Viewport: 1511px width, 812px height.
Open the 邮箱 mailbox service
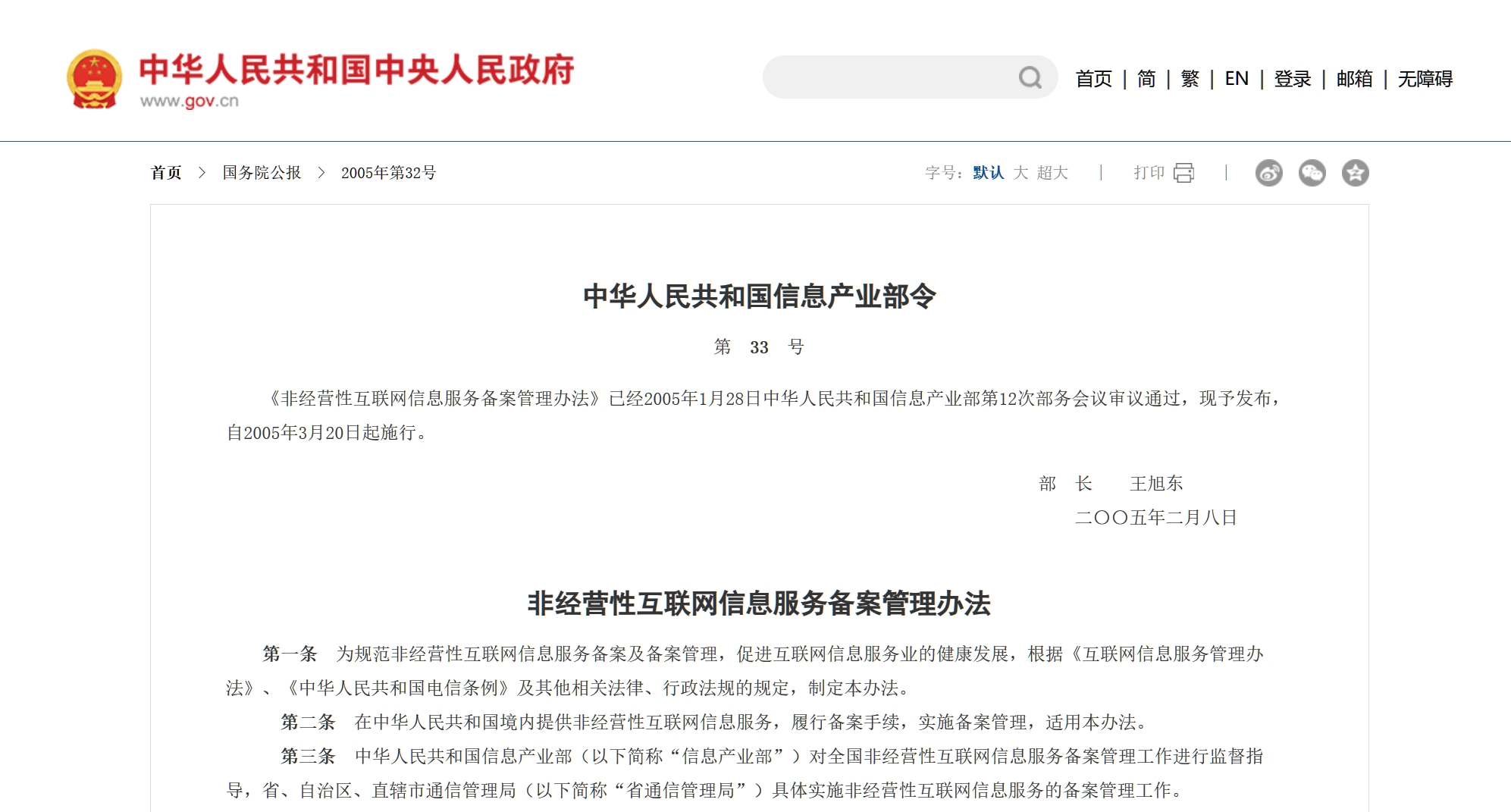pyautogui.click(x=1354, y=79)
